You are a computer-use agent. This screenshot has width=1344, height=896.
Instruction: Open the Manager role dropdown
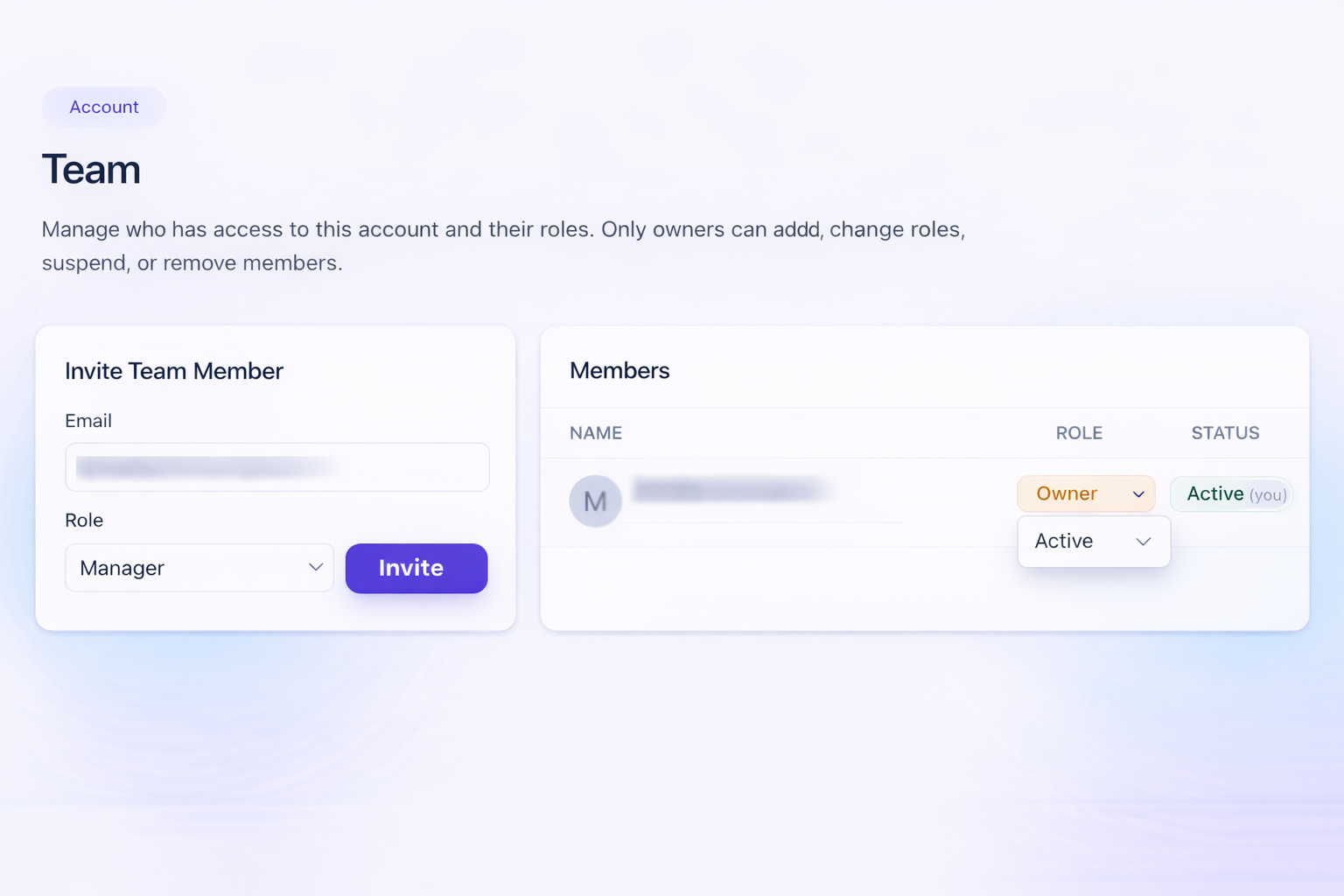[199, 568]
